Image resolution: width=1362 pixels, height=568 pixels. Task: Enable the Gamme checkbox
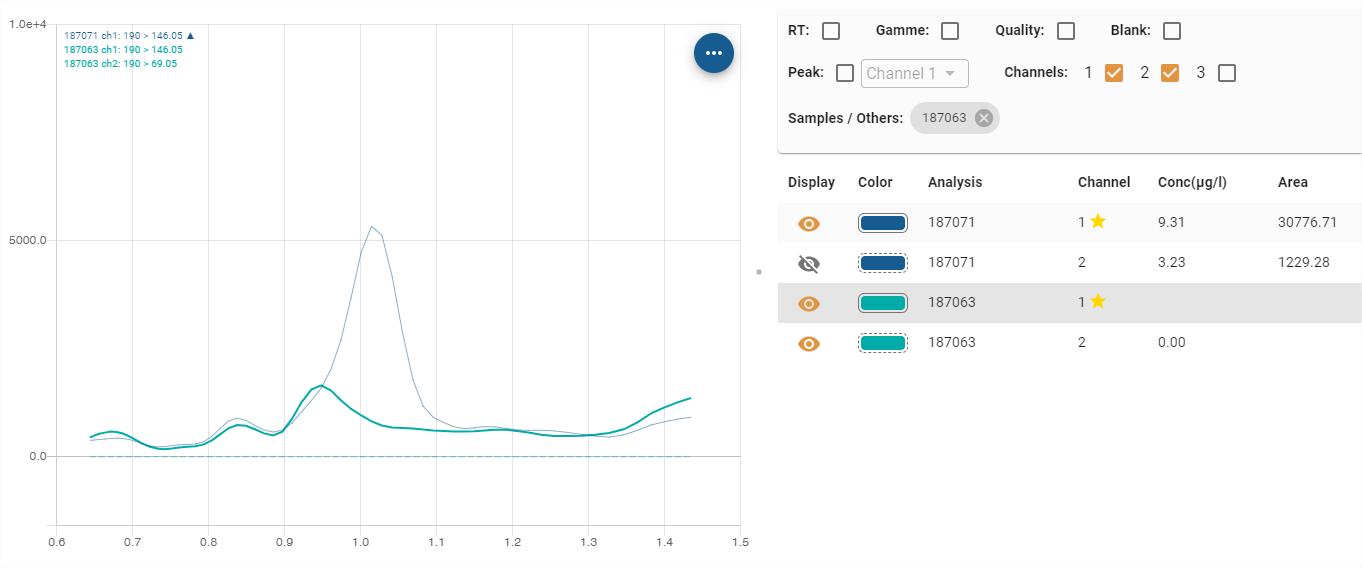coord(950,31)
